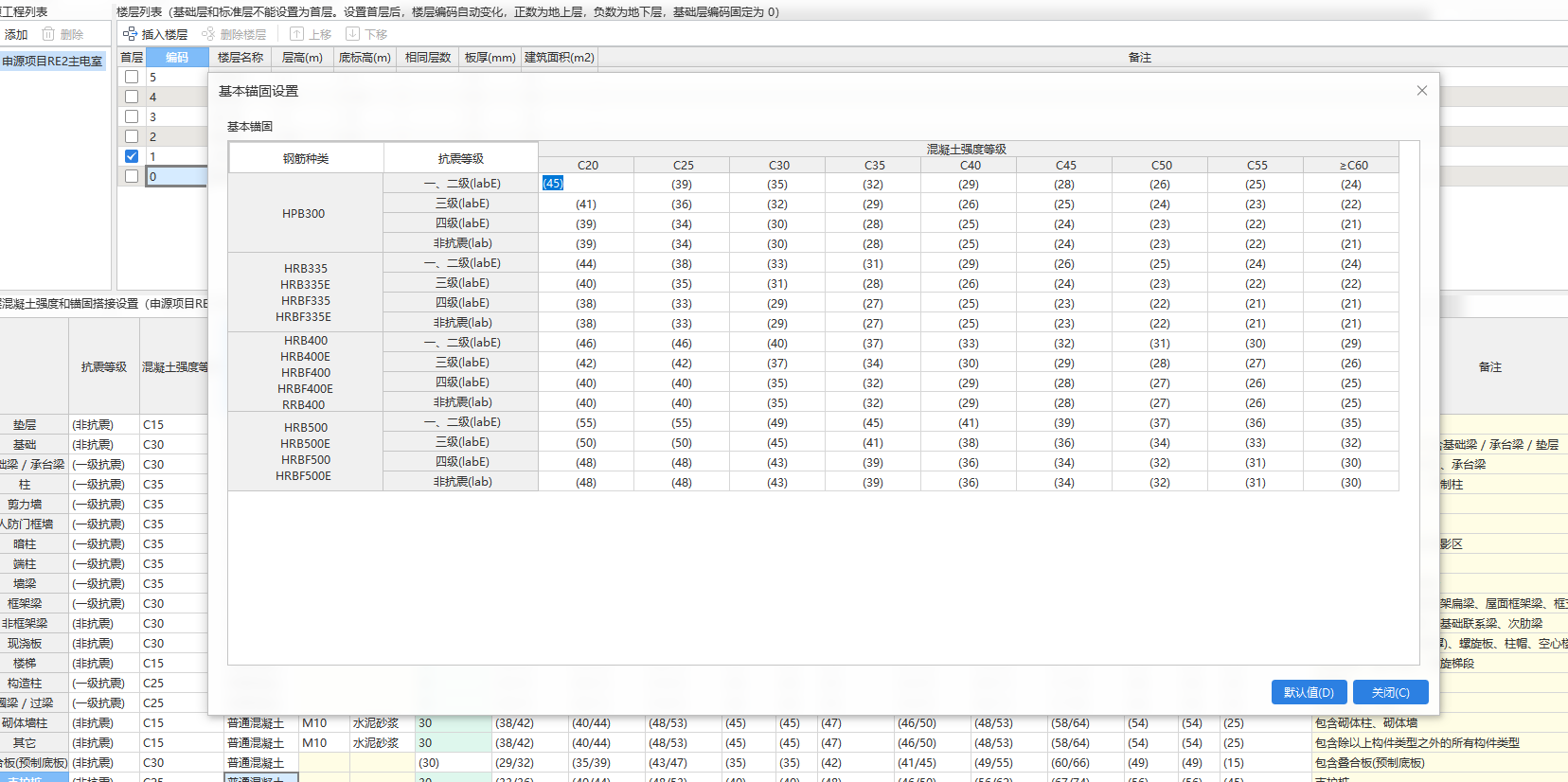Click the 层高(m) column header
1568x782 pixels.
[x=302, y=58]
